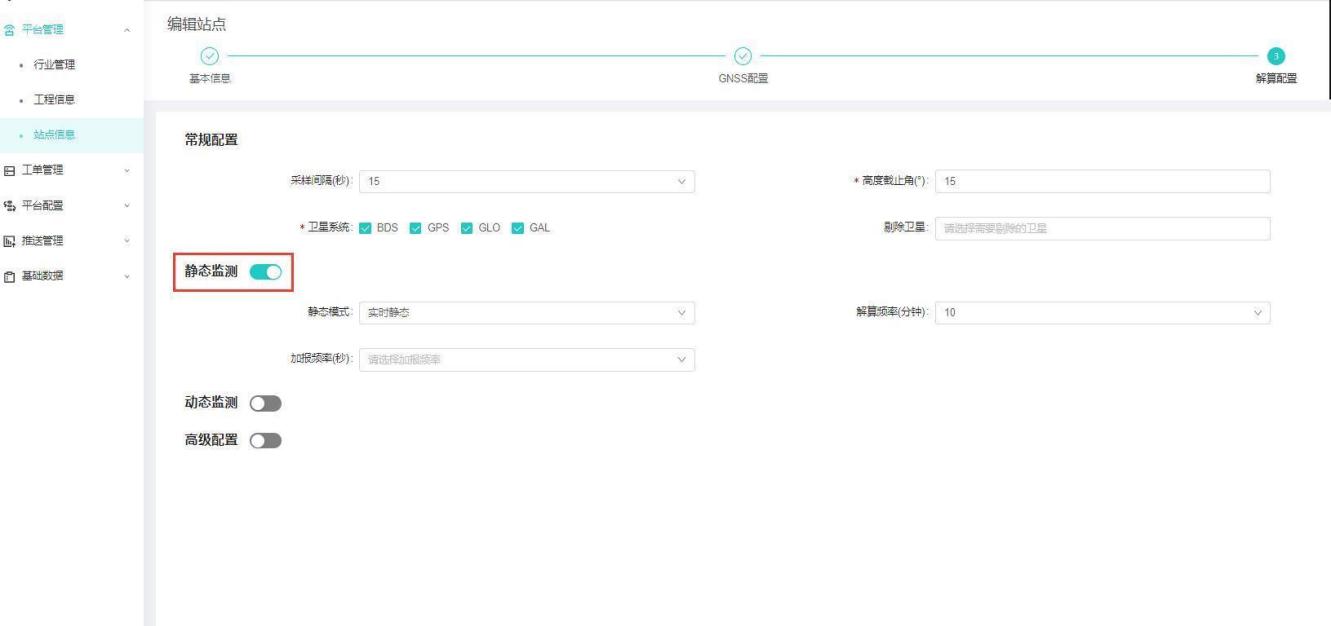1331x626 pixels.
Task: Click the 工单管理 sidebar icon
Action: (10, 170)
